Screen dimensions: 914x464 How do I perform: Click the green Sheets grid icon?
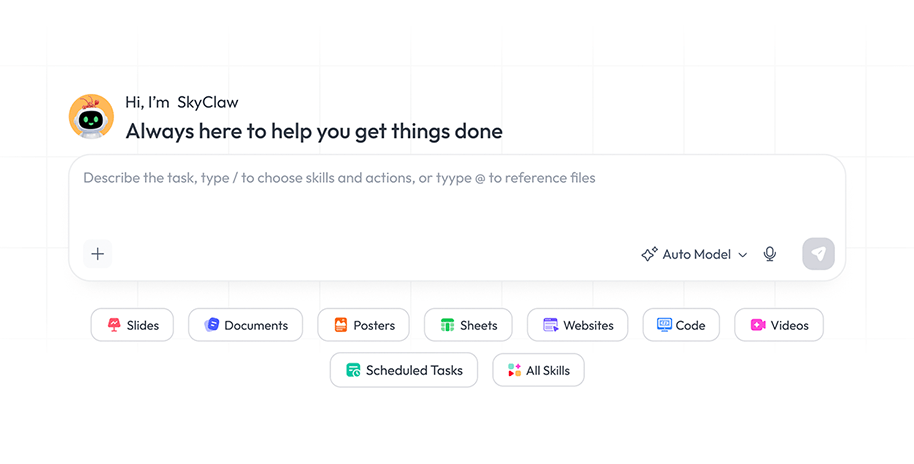tap(447, 325)
